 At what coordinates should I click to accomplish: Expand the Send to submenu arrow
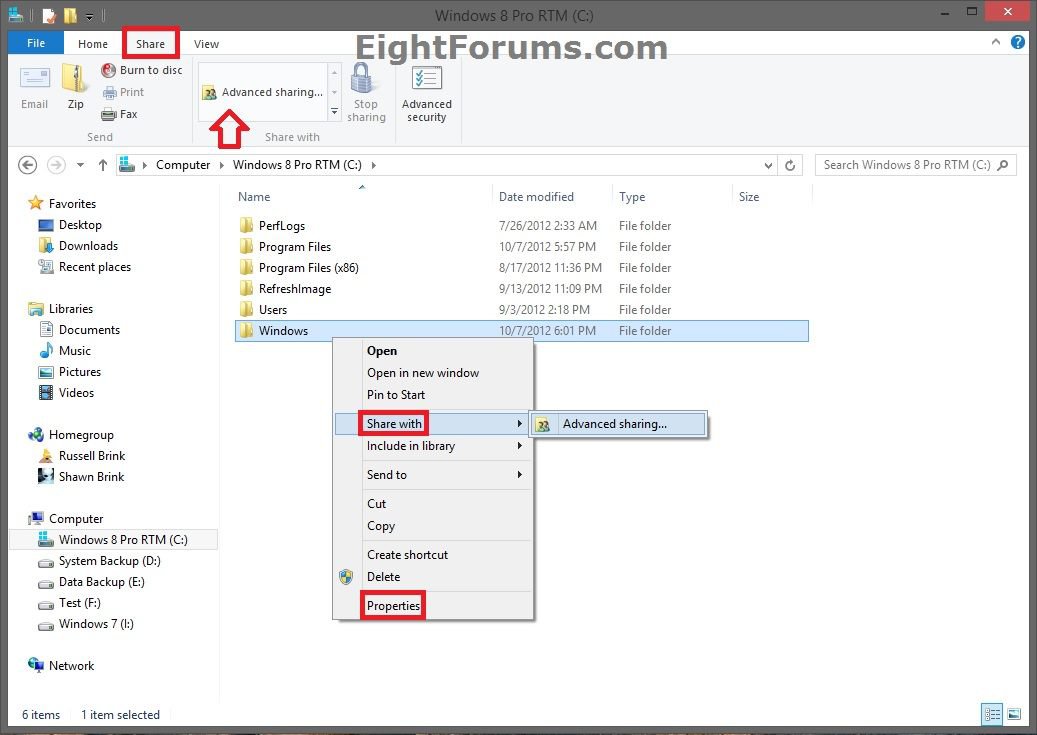pyautogui.click(x=520, y=474)
